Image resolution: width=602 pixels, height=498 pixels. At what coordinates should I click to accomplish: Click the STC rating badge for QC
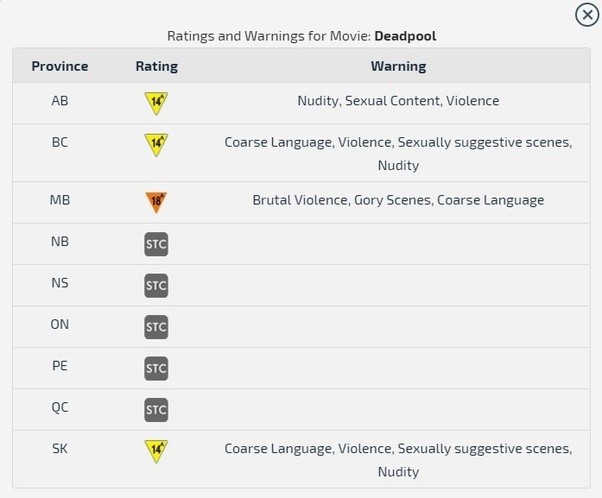(156, 410)
